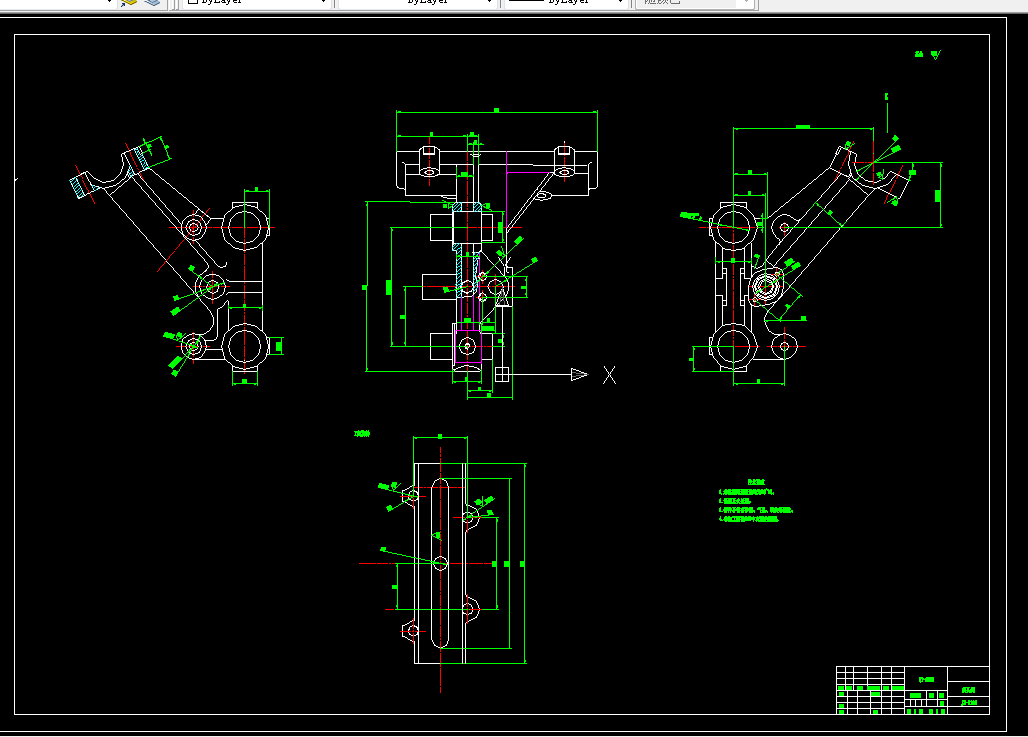Image resolution: width=1028 pixels, height=737 pixels.
Task: Click the title block table
Action: (913, 690)
